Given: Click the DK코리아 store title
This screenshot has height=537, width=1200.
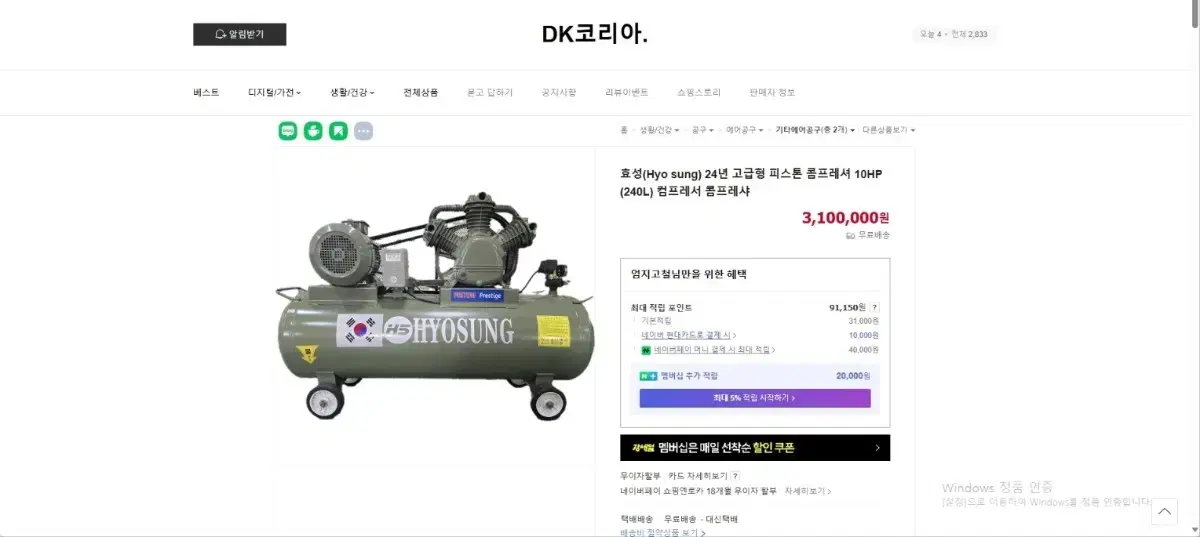Looking at the screenshot, I should click(x=595, y=34).
